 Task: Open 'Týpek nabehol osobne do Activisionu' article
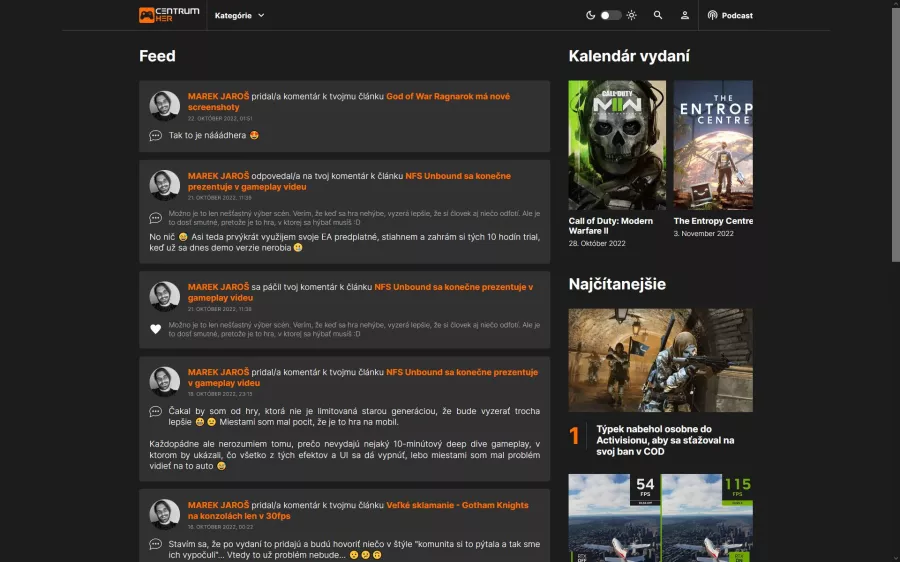665,440
